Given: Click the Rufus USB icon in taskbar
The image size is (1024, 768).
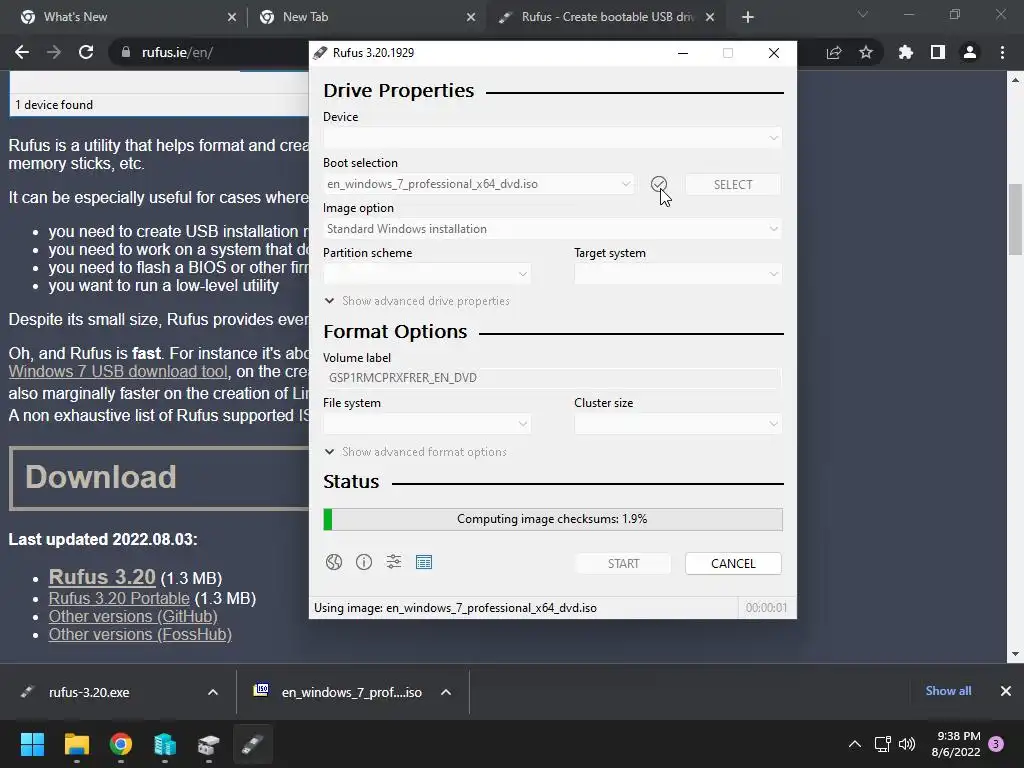Looking at the screenshot, I should 253,744.
